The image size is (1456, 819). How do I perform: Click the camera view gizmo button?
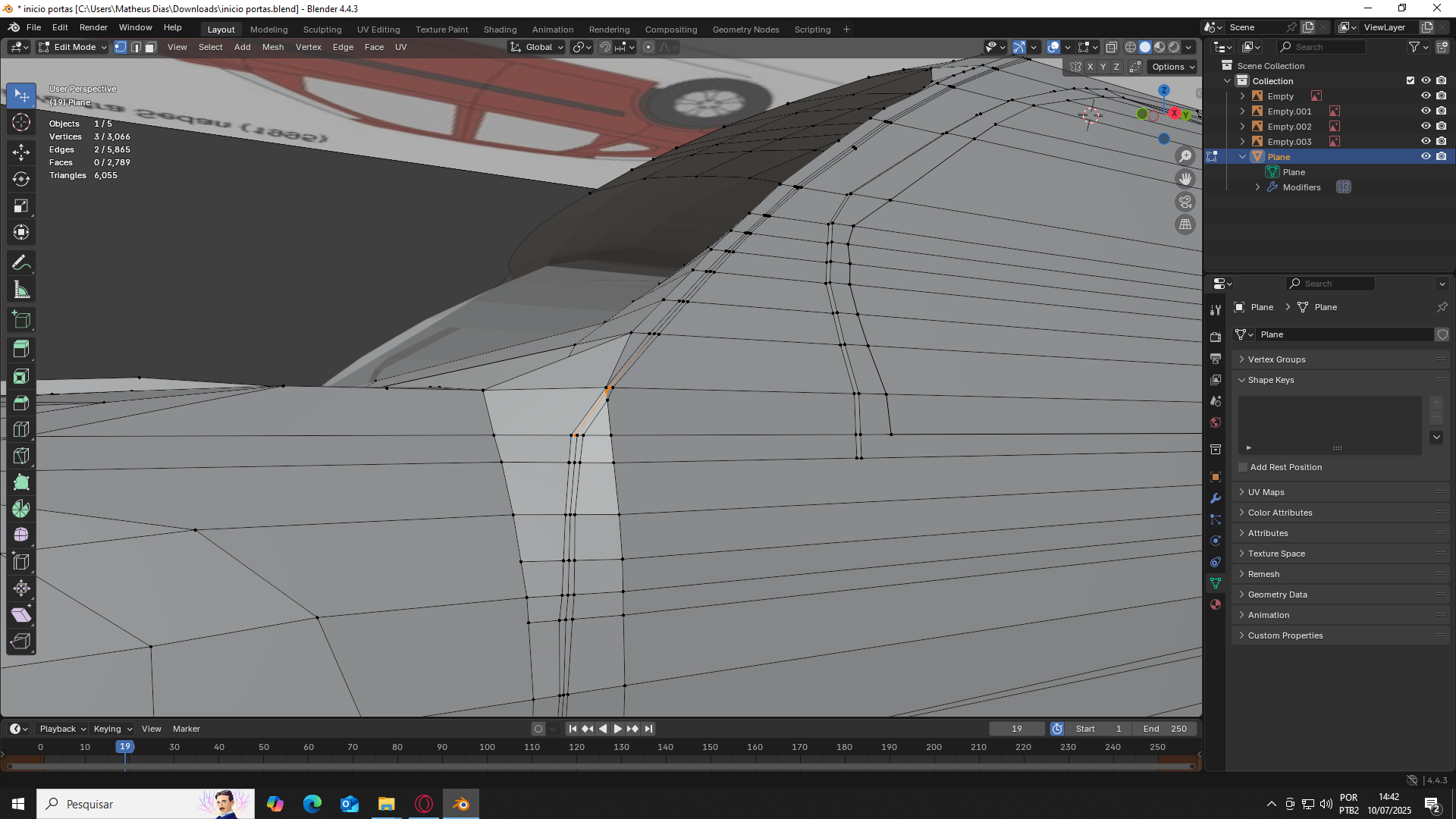pyautogui.click(x=1185, y=202)
